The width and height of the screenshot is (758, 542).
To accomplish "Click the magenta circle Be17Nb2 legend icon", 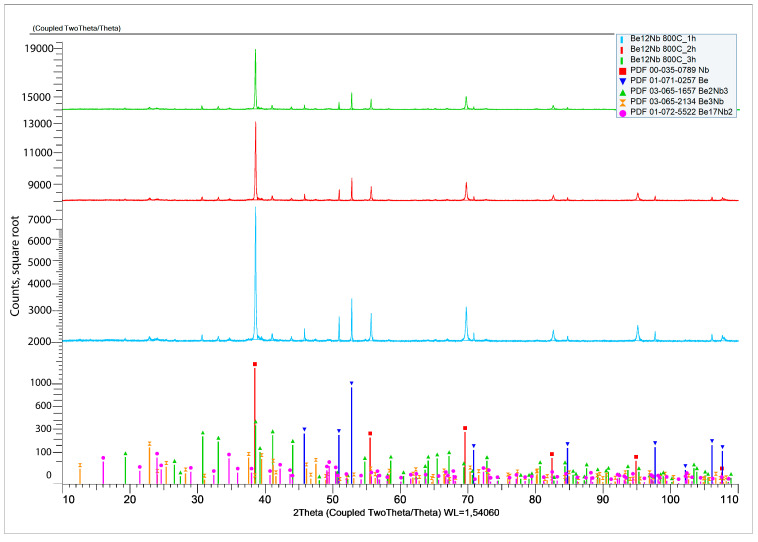I will (x=623, y=113).
